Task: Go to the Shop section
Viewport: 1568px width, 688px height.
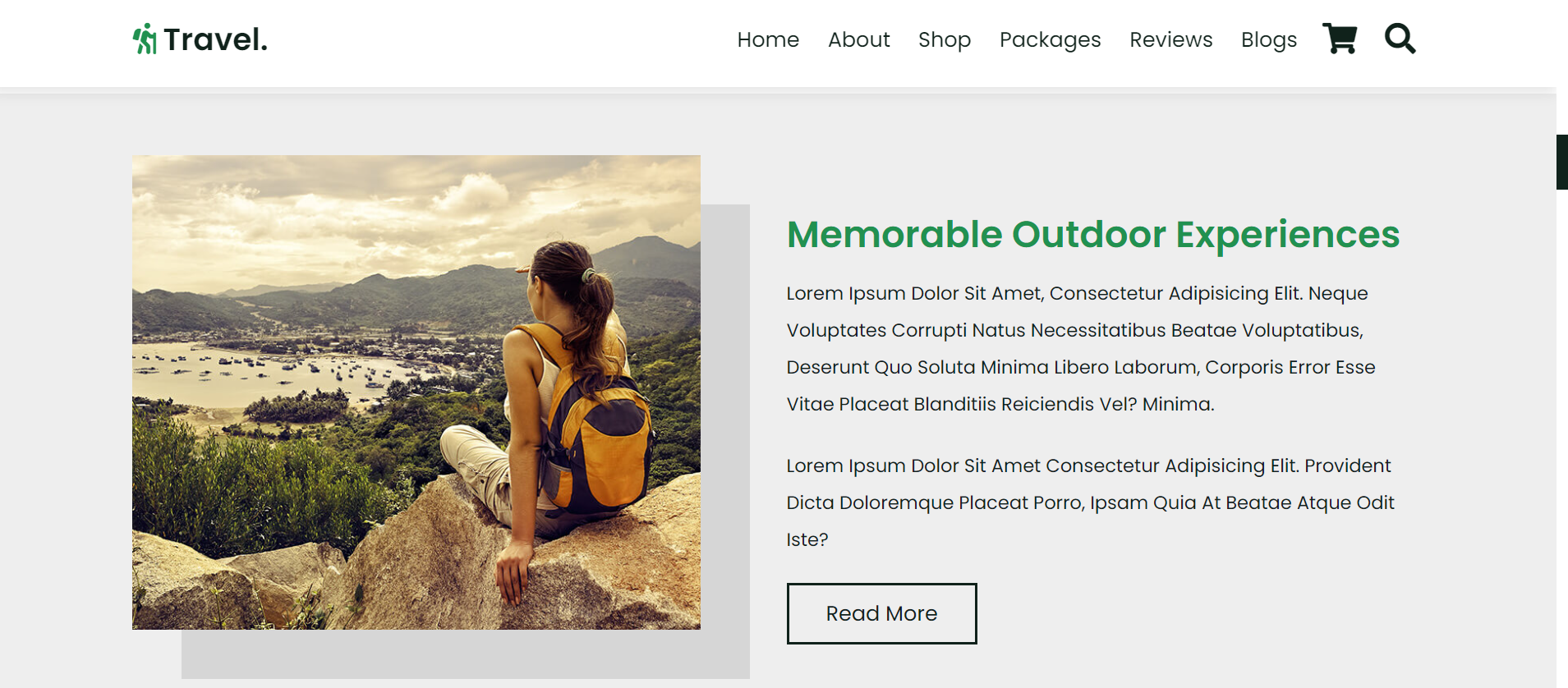Action: 944,39
